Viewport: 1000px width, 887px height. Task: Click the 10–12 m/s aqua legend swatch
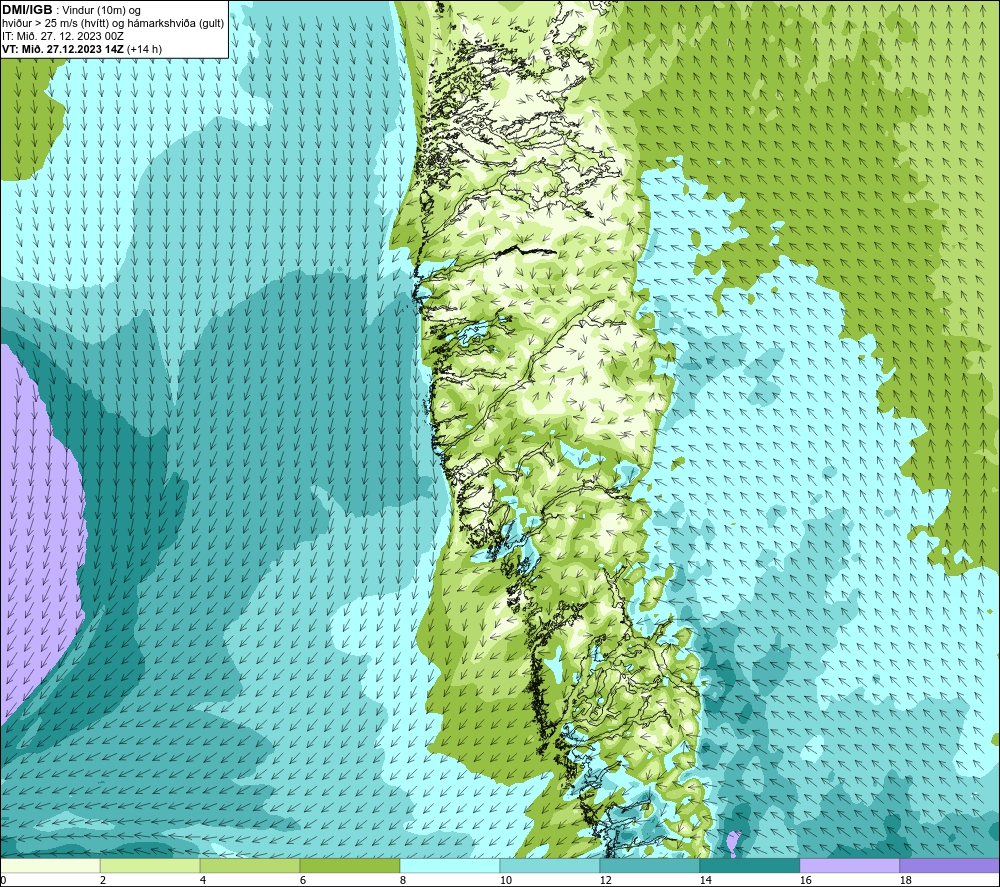point(550,865)
